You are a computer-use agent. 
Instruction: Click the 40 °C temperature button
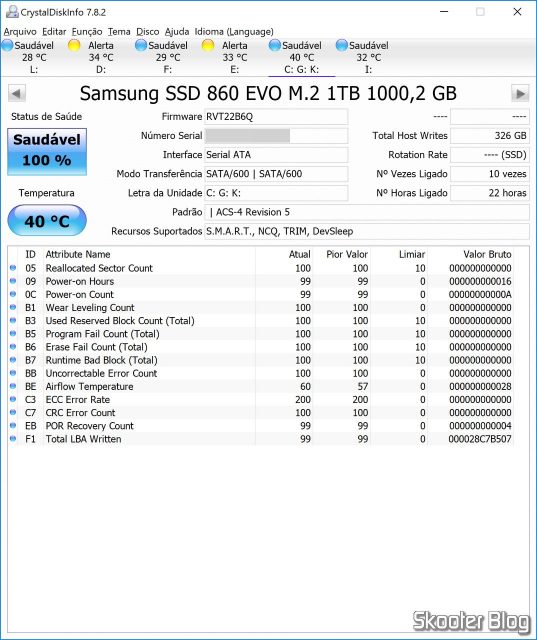coord(47,220)
